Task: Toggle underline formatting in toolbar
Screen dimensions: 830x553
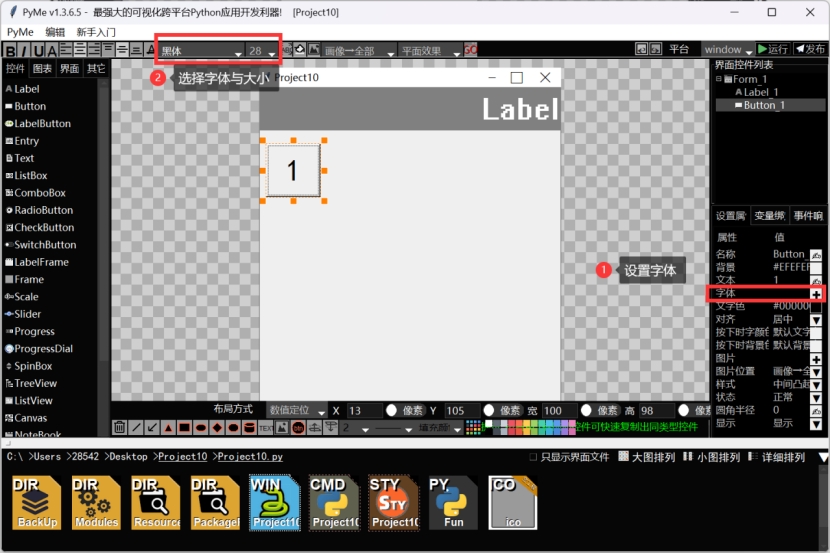Action: pyautogui.click(x=38, y=51)
